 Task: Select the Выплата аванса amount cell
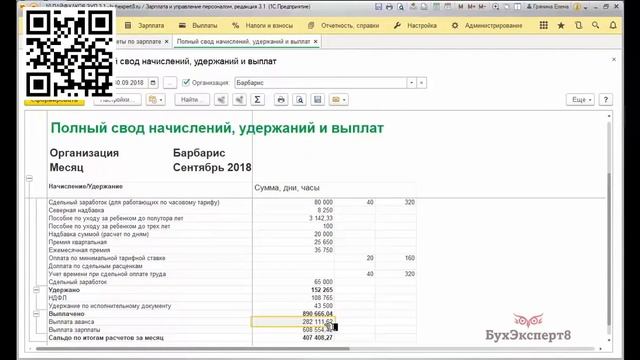point(293,322)
